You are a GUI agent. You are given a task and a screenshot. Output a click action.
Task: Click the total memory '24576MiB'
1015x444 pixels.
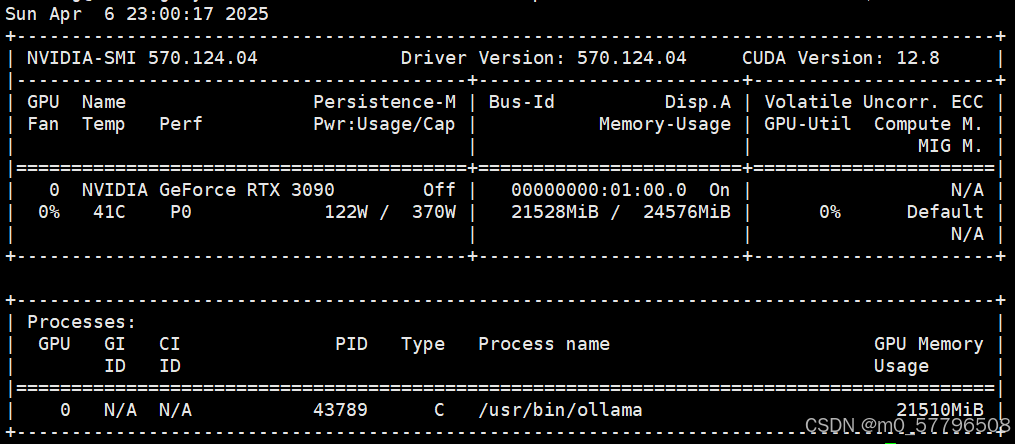tap(687, 212)
